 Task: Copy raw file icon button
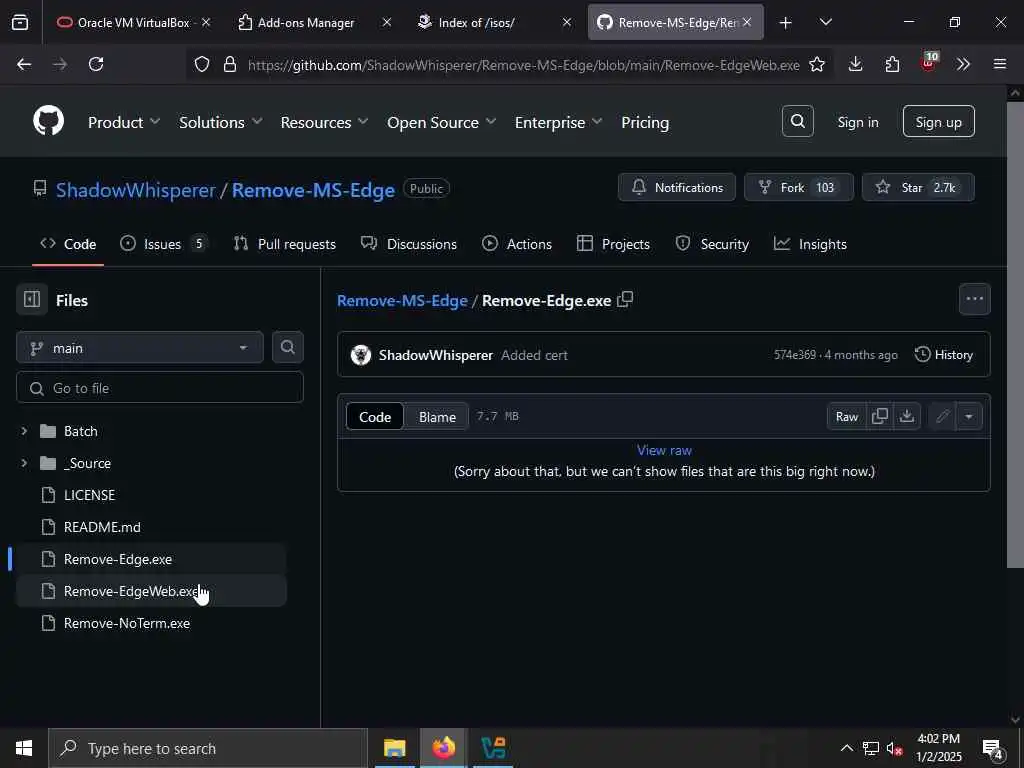(x=880, y=416)
